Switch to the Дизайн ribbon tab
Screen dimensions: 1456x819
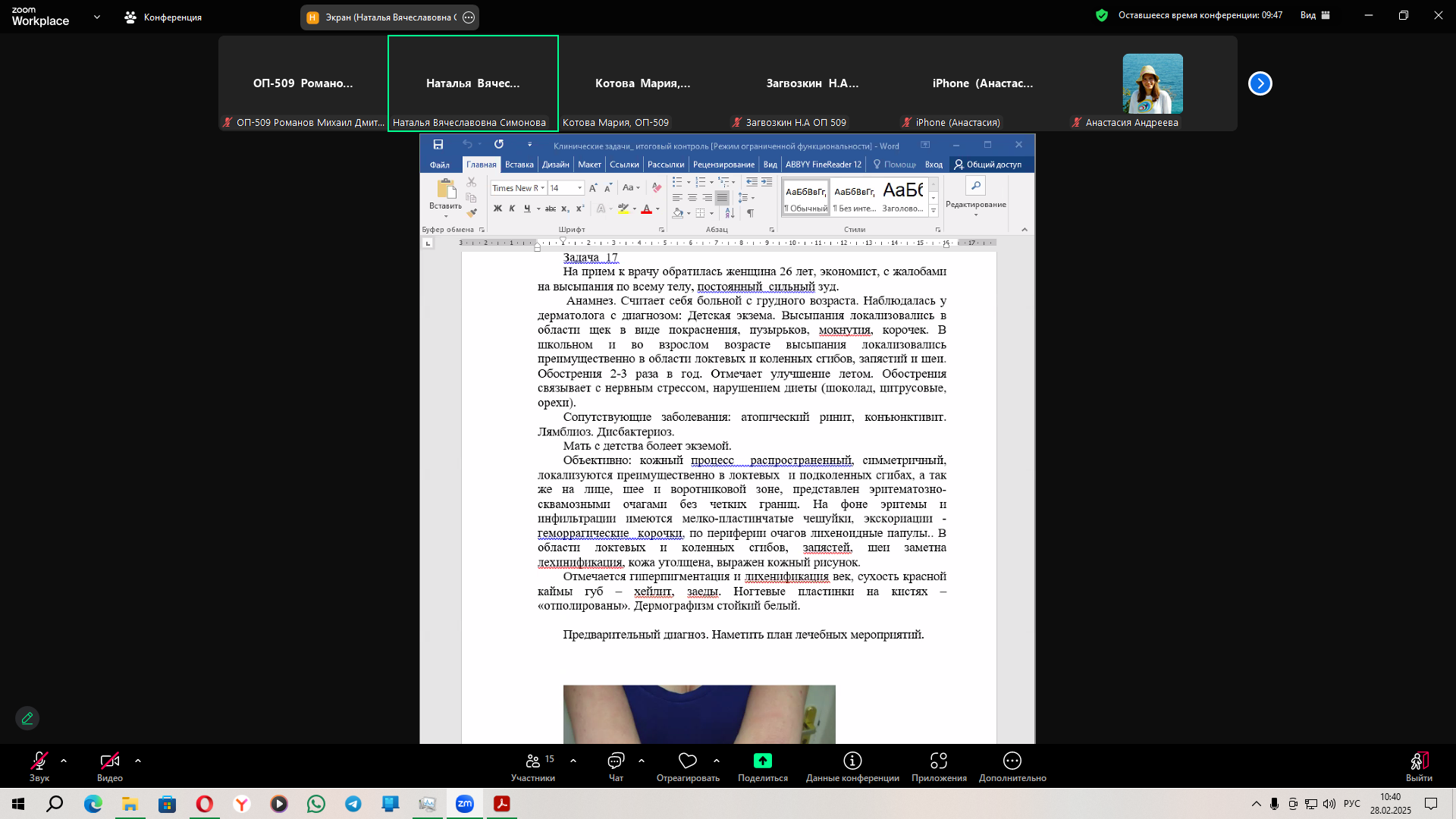coord(555,165)
